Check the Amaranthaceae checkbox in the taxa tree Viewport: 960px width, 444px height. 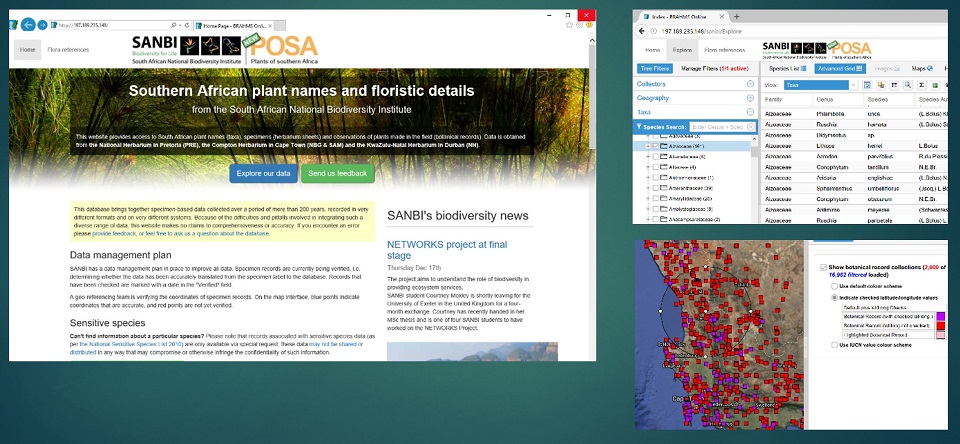pos(656,188)
